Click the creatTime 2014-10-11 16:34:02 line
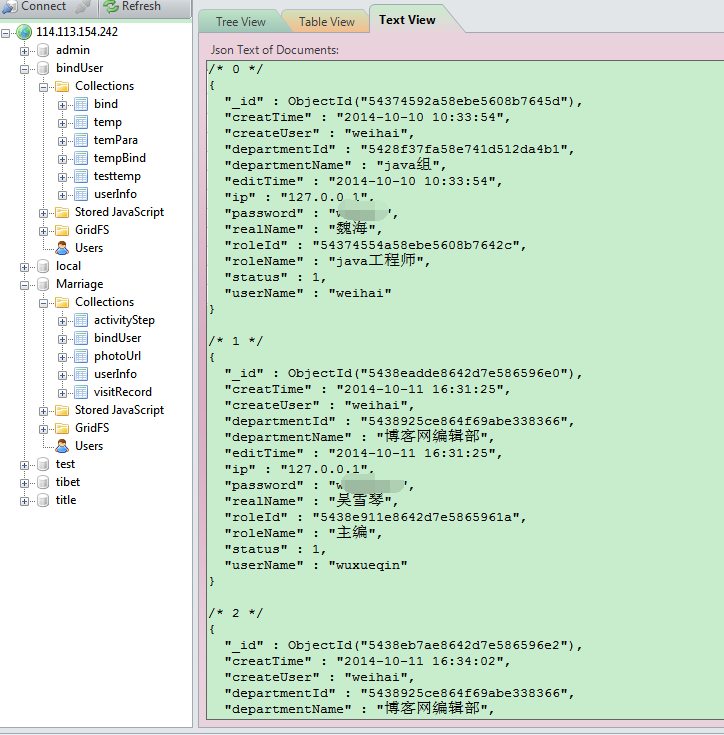 click(367, 661)
